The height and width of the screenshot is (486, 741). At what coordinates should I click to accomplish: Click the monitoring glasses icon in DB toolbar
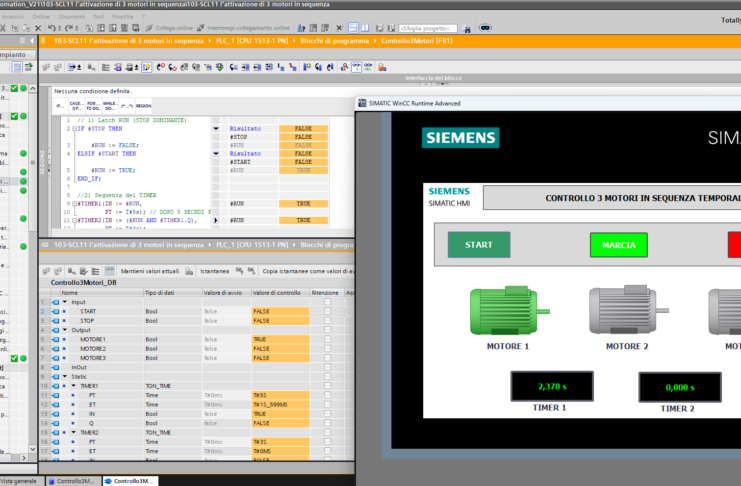pyautogui.click(x=108, y=271)
